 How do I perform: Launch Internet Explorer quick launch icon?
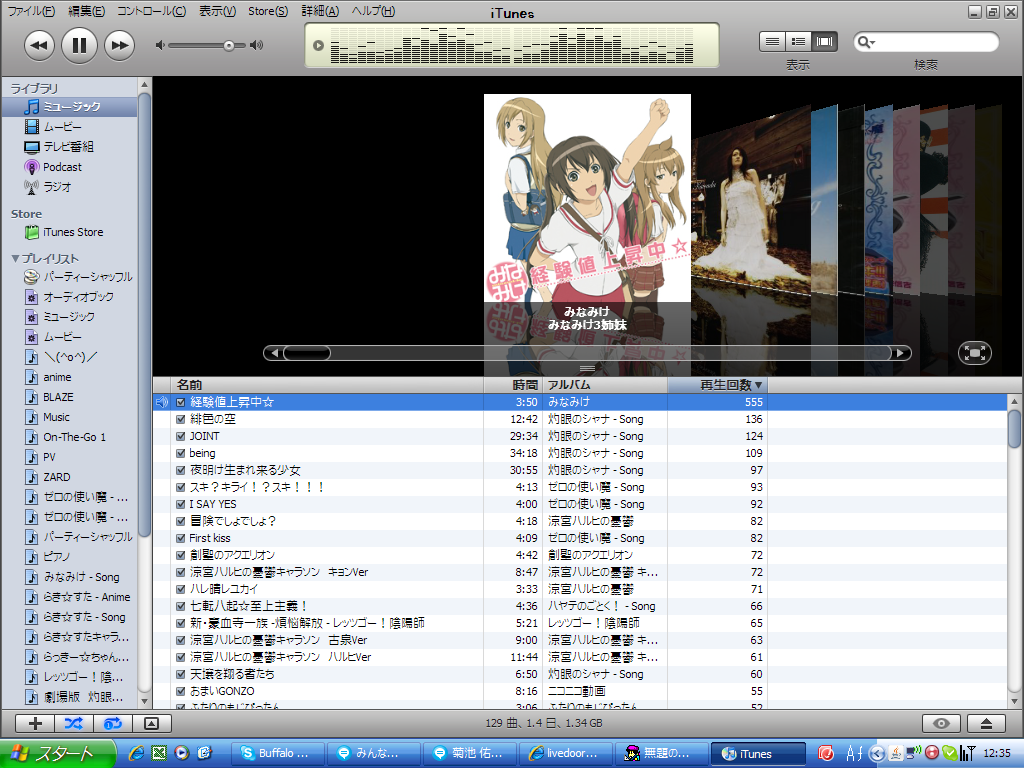click(136, 754)
